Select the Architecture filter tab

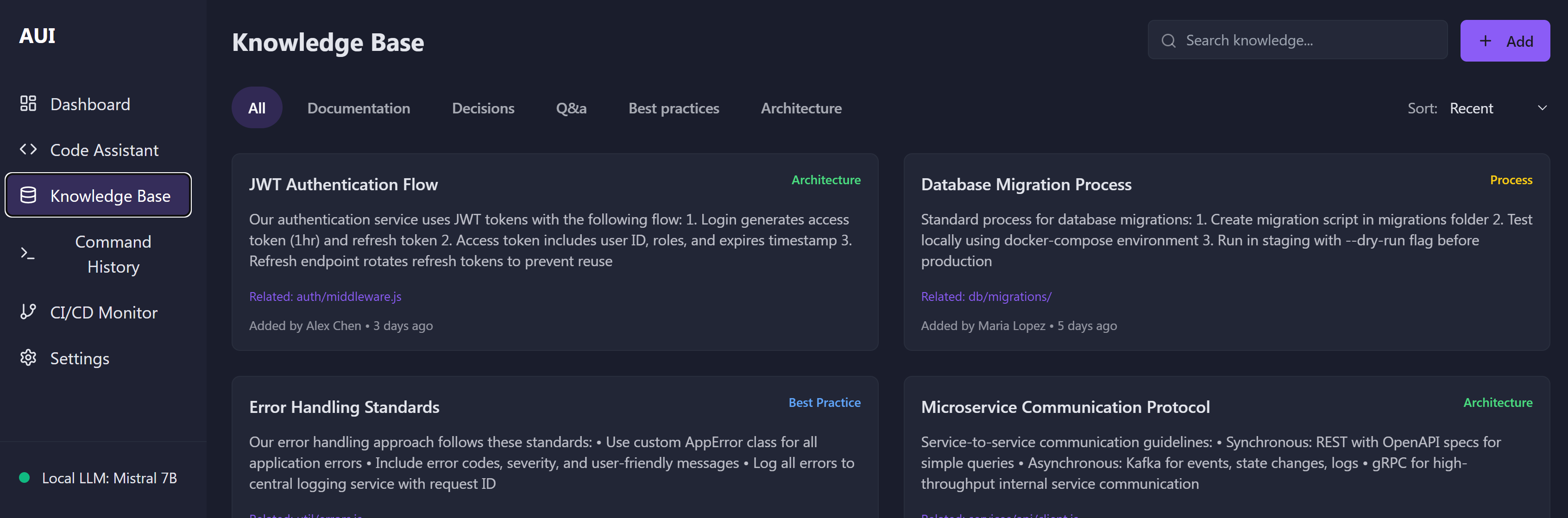[x=801, y=108]
